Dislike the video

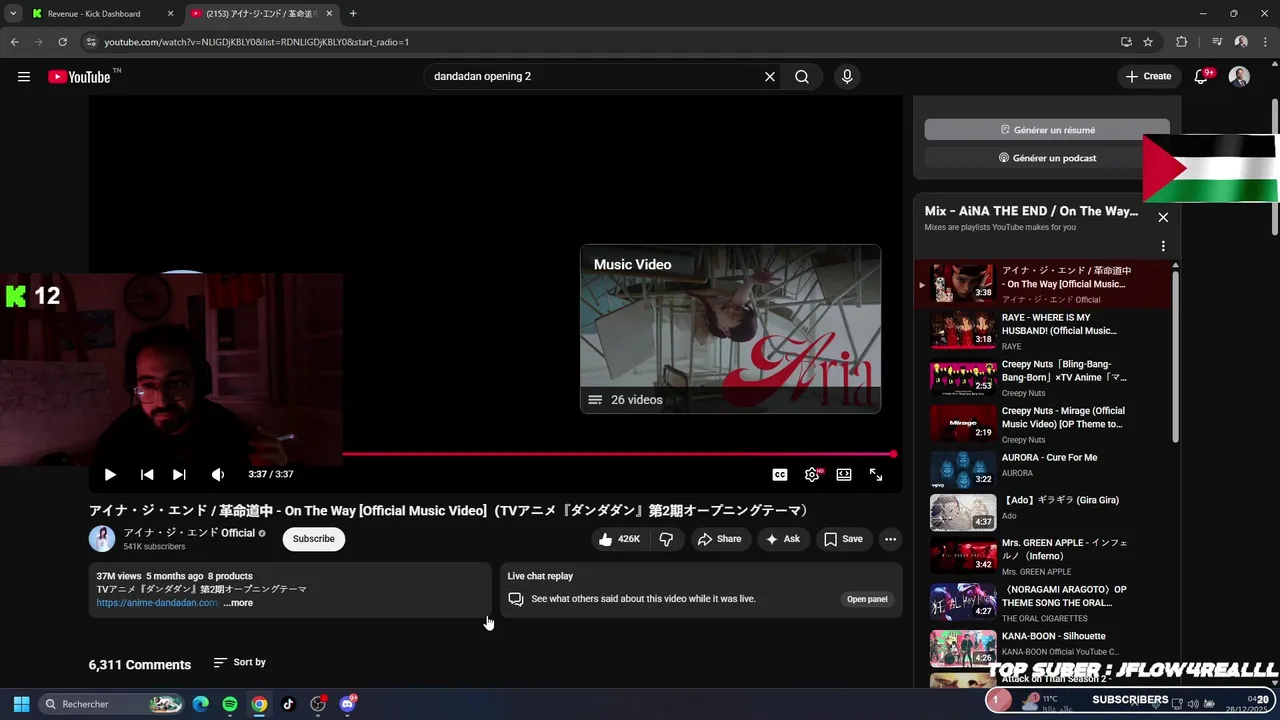(x=666, y=539)
